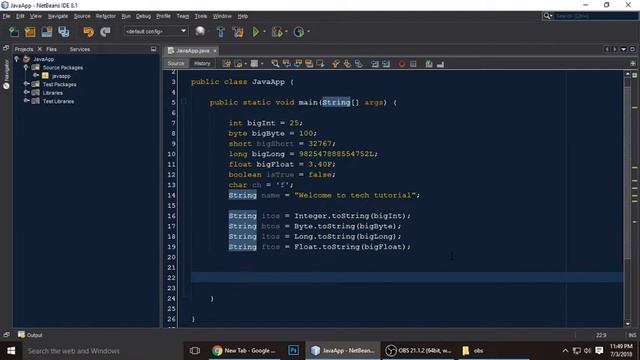This screenshot has height=360, width=640.
Task: Expand the Libraries node
Action: coord(26,93)
